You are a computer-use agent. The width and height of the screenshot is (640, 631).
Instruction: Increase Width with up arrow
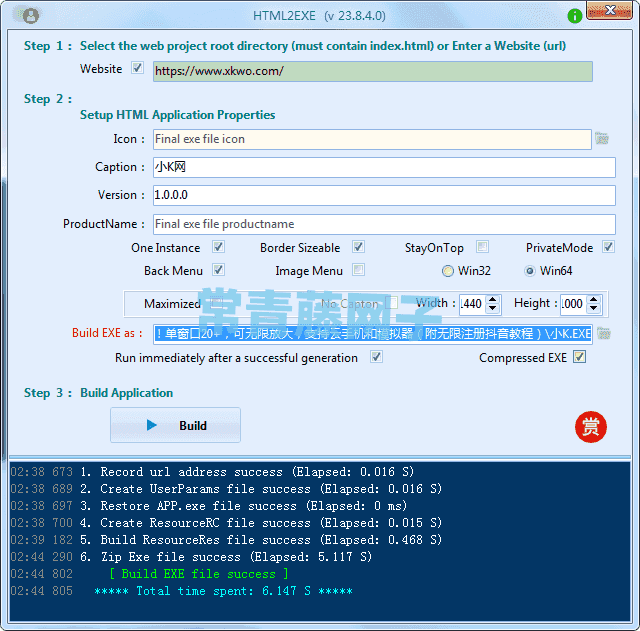coord(493,300)
